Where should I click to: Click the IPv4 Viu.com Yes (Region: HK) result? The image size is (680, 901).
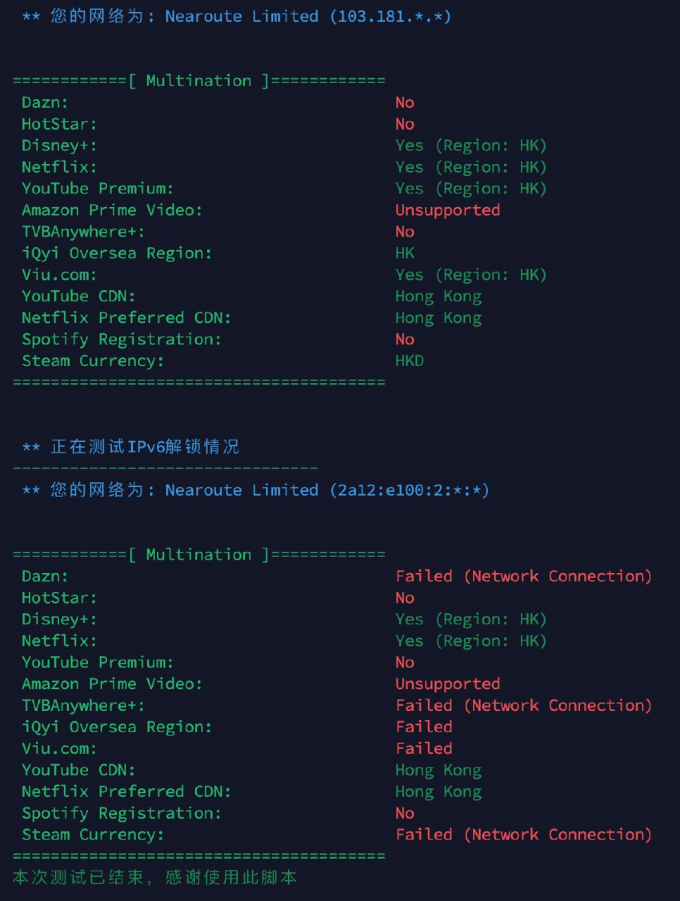(471, 275)
